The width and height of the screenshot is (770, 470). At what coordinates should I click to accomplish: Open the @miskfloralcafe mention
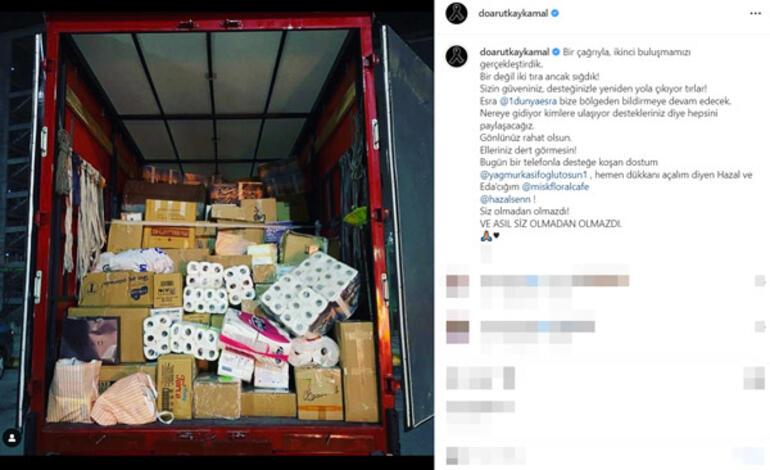pyautogui.click(x=555, y=187)
